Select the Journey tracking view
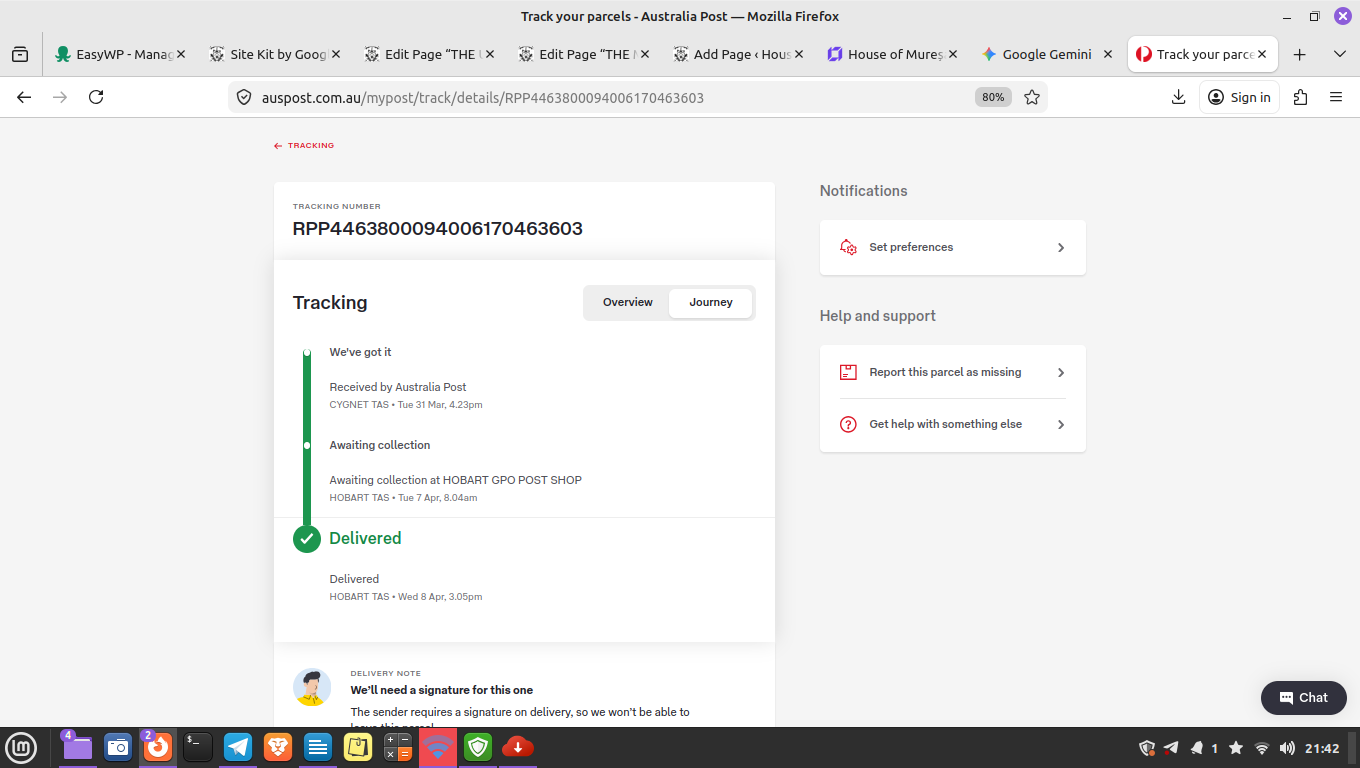1360x768 pixels. (711, 302)
